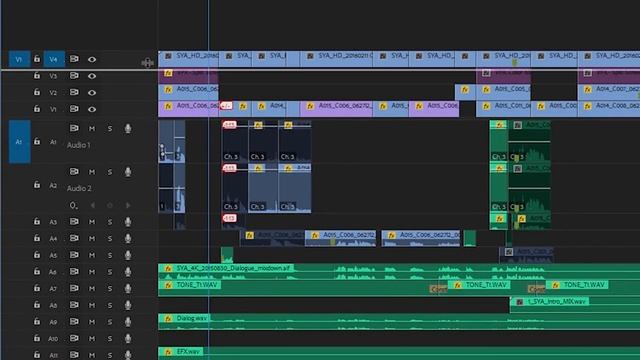This screenshot has height=360, width=640.
Task: Toggle V4 track targeting button
Action: pyautogui.click(x=54, y=59)
